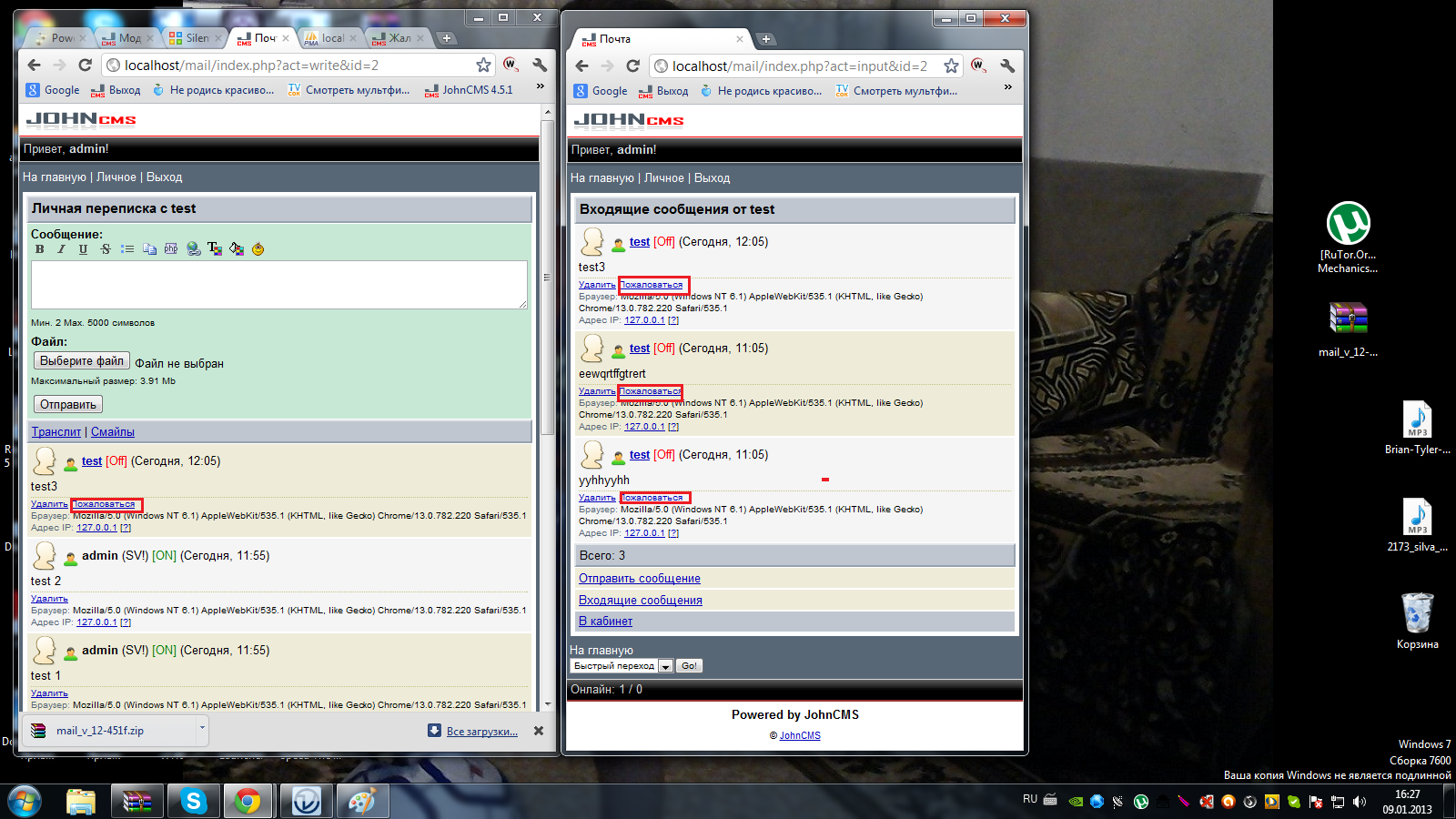The width and height of the screenshot is (1456, 819).
Task: Click the Выберите файл button
Action: click(82, 361)
